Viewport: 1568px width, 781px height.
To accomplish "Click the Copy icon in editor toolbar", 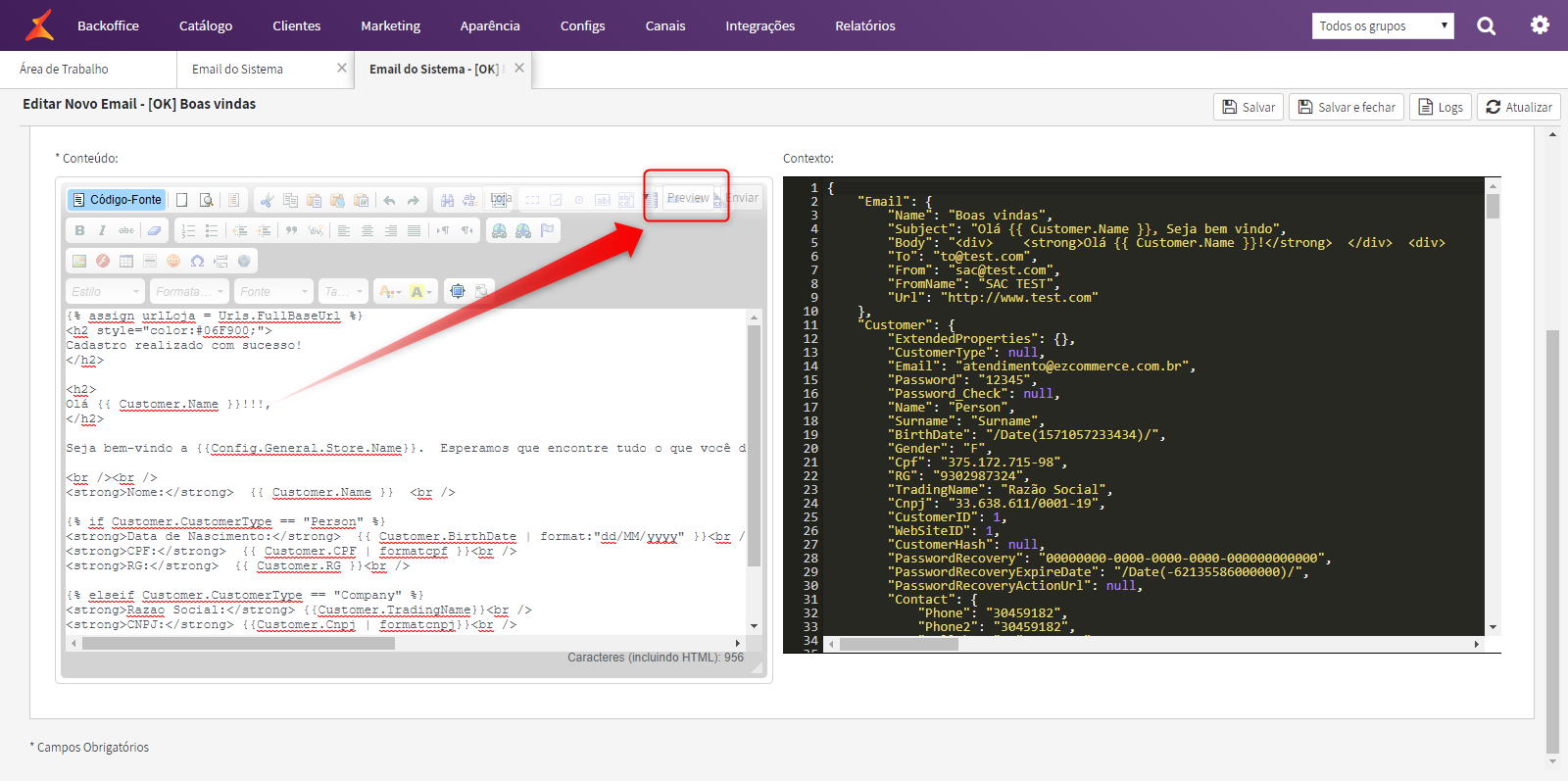I will [290, 200].
